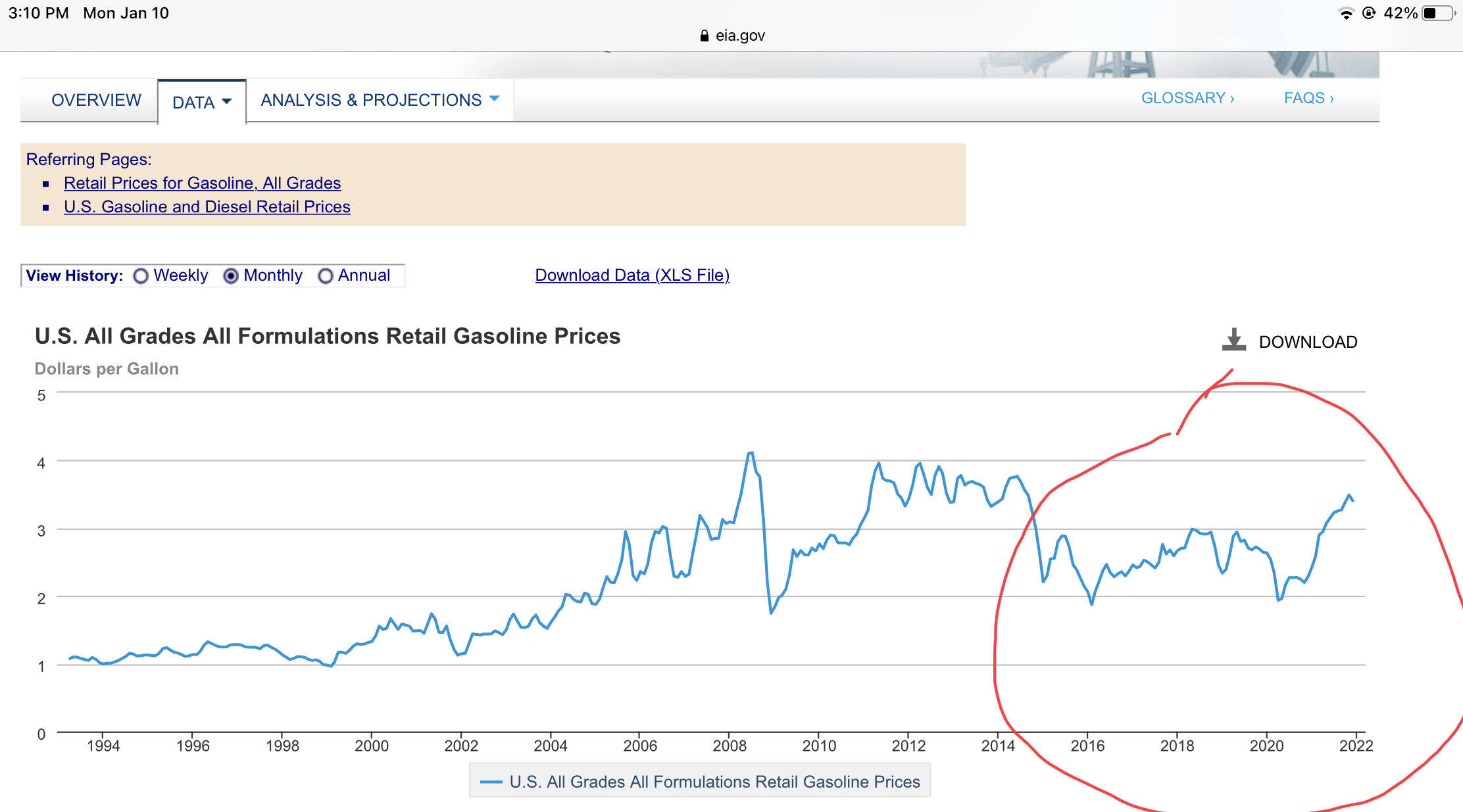Select the Annual view history option
This screenshot has height=812, width=1463.
325,276
